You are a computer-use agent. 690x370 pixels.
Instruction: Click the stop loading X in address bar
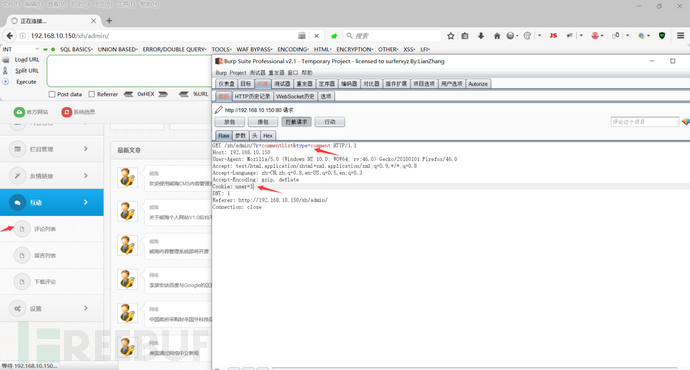point(316,36)
